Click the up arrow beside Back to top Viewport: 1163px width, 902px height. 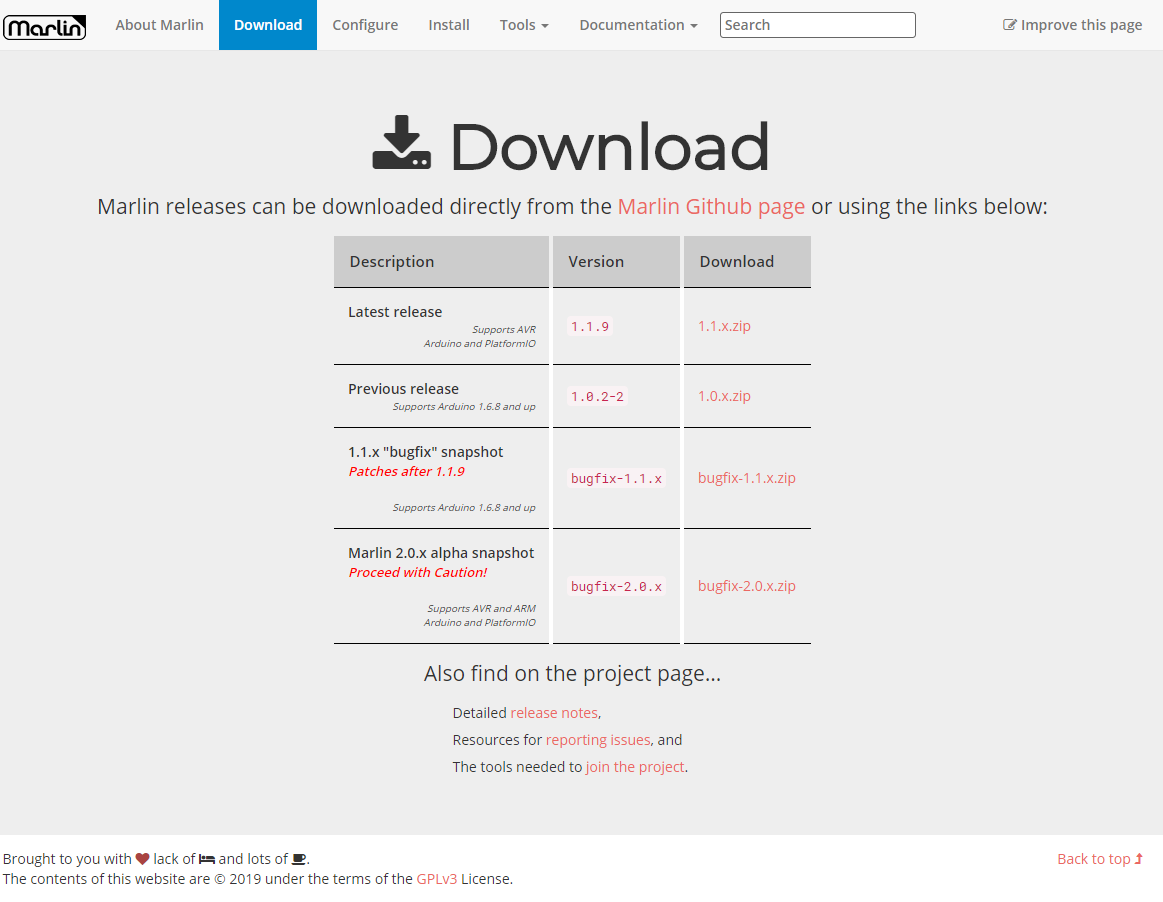click(x=1139, y=859)
